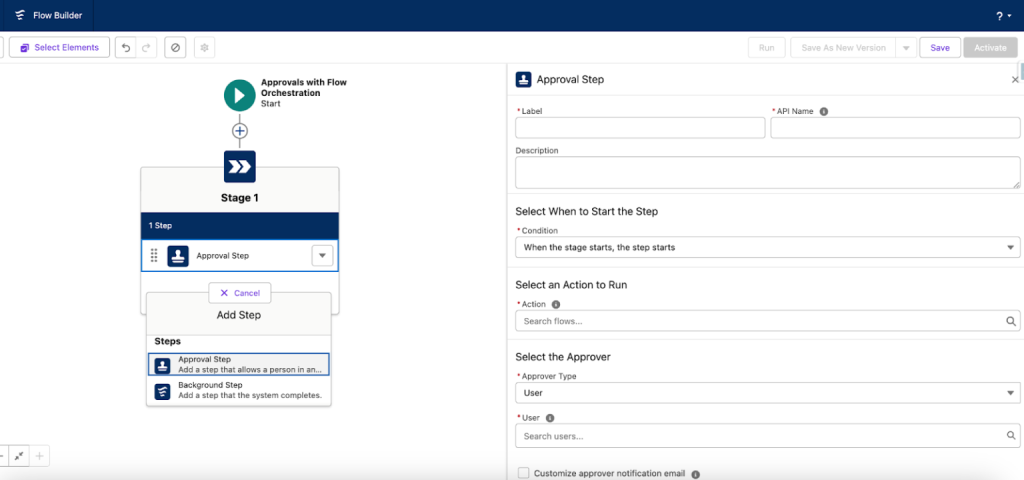Select the Add Step heading text
The height and width of the screenshot is (480, 1024).
(238, 315)
